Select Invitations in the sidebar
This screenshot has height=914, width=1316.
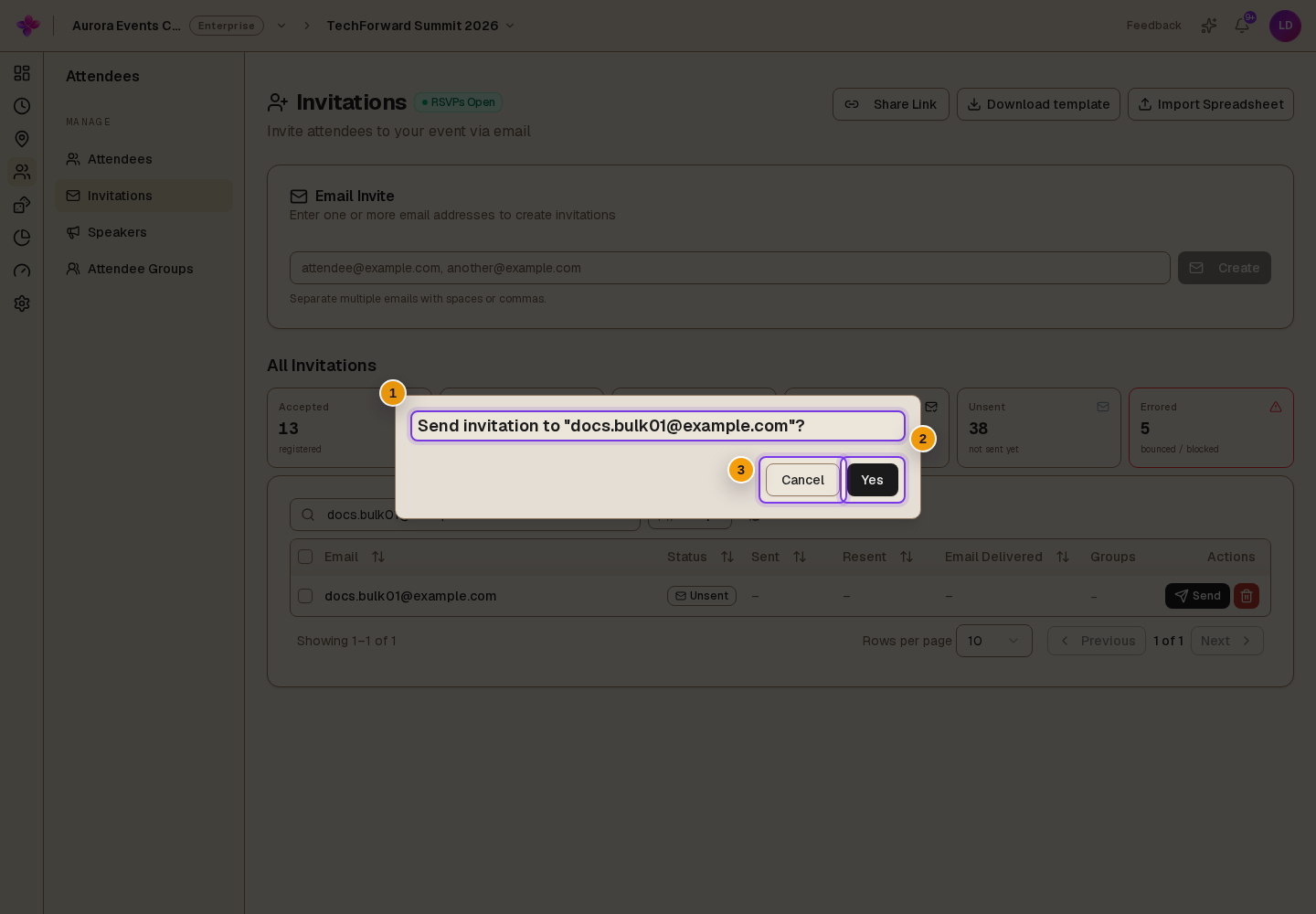143,196
